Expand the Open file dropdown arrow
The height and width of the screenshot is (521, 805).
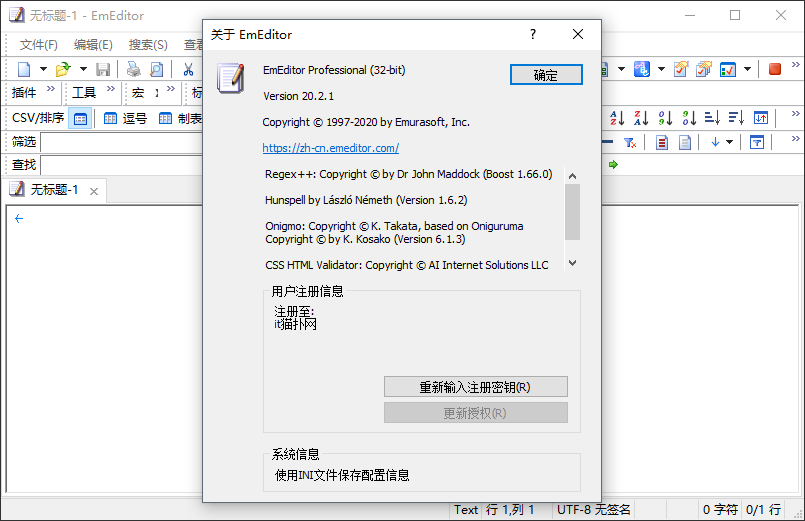pos(83,69)
